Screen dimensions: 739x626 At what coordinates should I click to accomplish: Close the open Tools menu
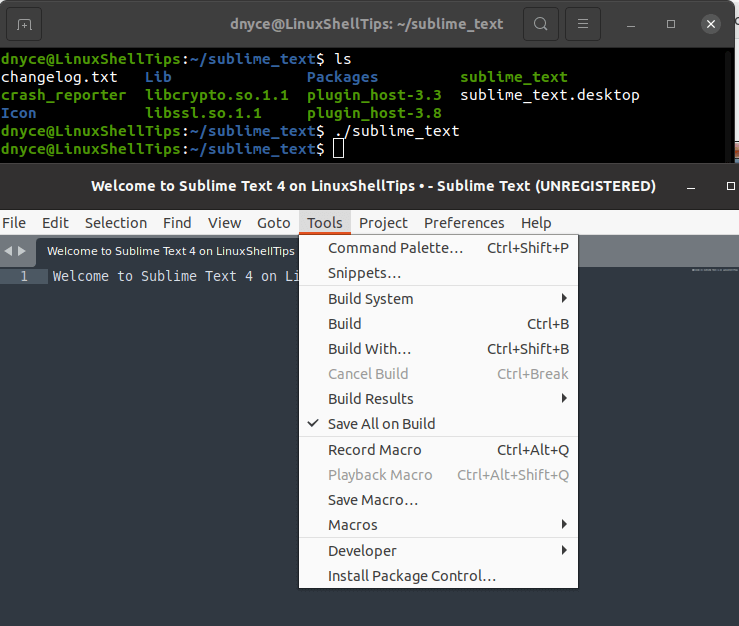(325, 222)
